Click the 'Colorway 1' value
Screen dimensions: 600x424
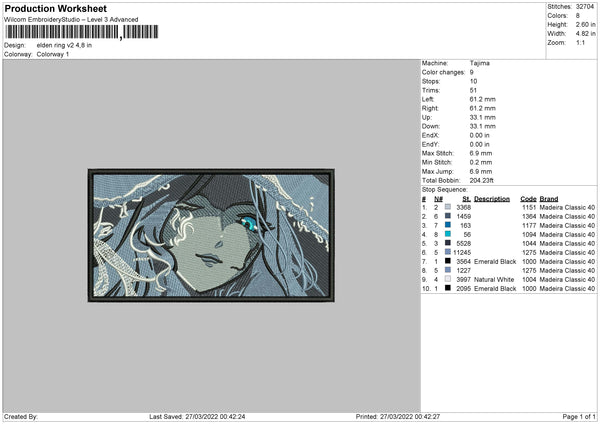coord(53,54)
